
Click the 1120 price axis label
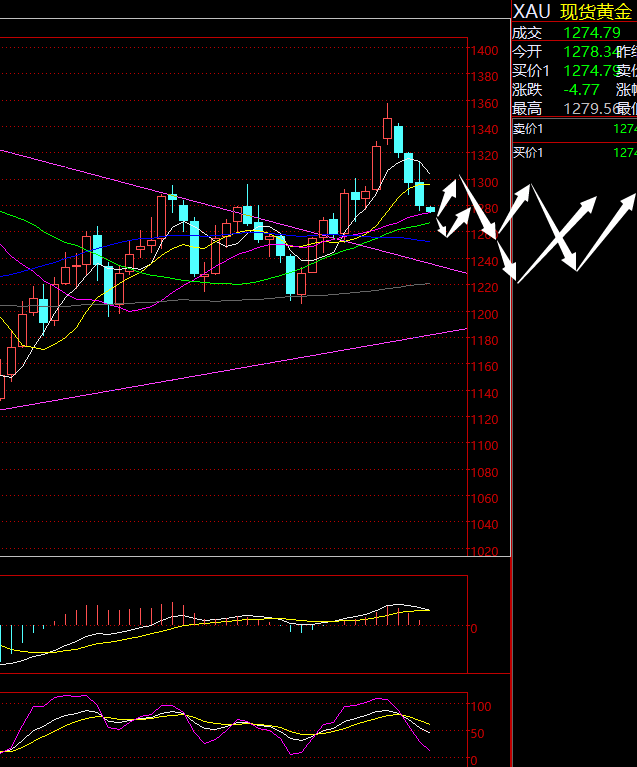[484, 419]
